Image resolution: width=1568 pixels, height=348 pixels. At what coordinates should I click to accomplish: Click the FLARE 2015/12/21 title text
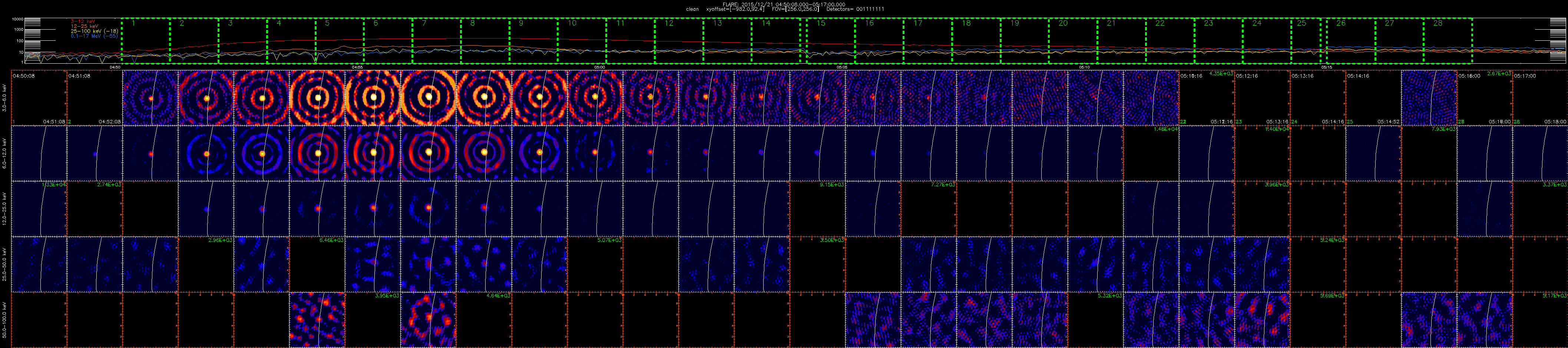tap(783, 4)
